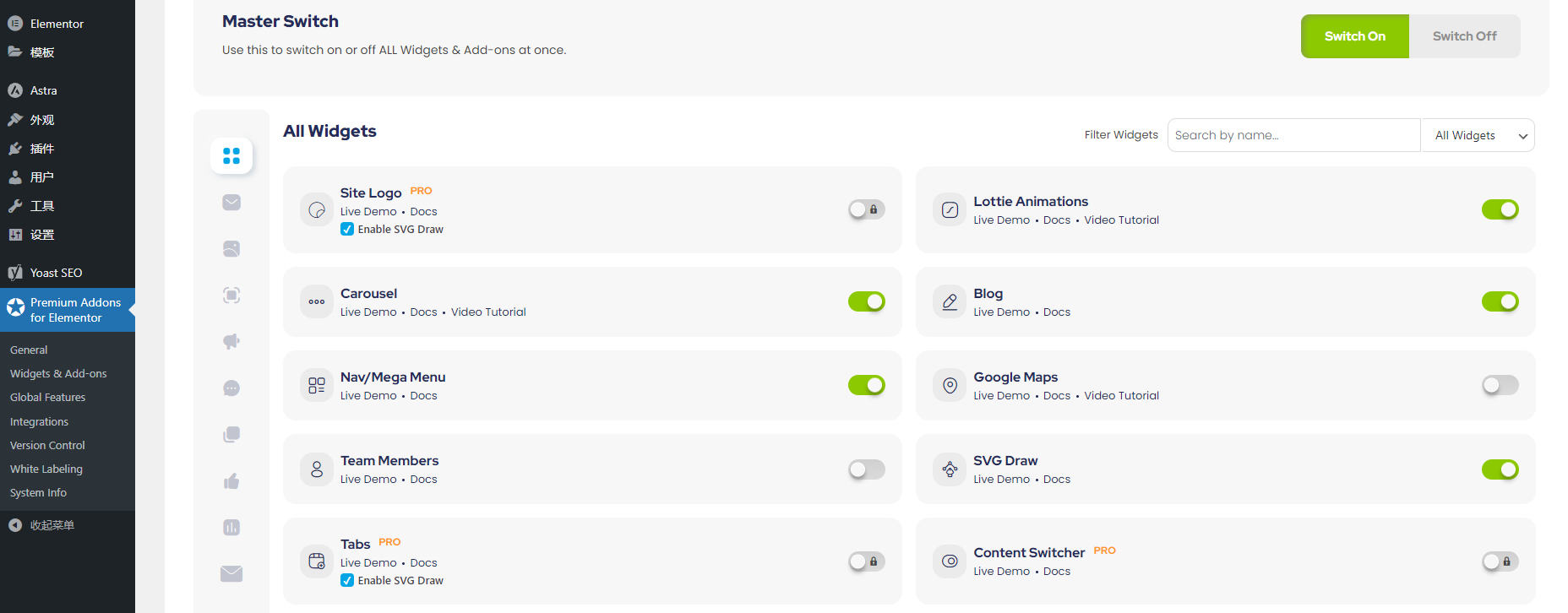
Task: Click the Team Members person icon
Action: click(x=317, y=469)
